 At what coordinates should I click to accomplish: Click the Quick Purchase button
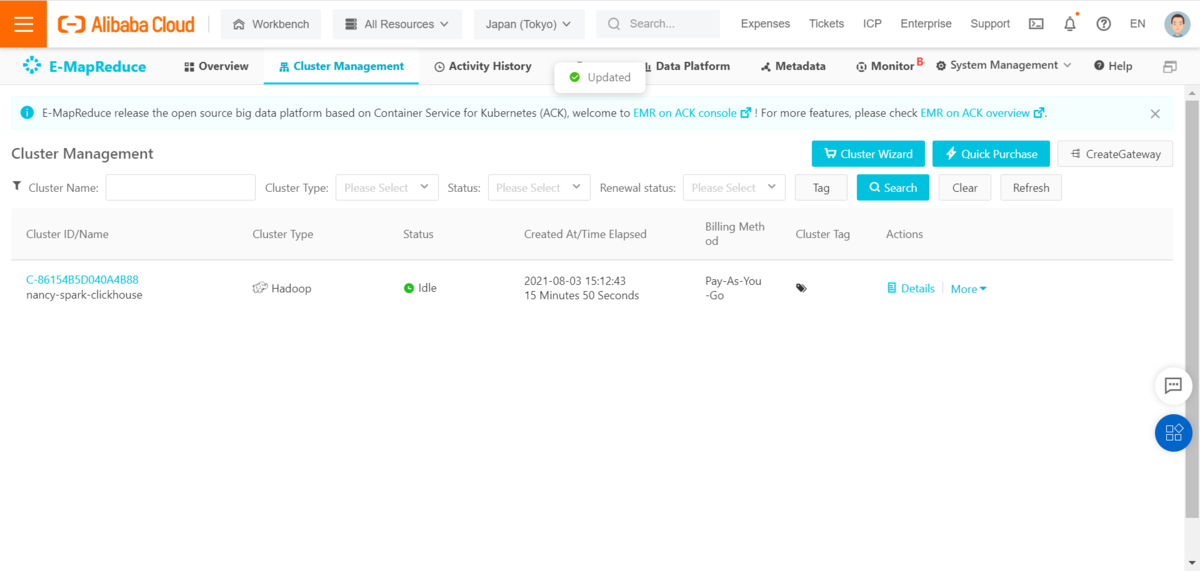pos(991,154)
